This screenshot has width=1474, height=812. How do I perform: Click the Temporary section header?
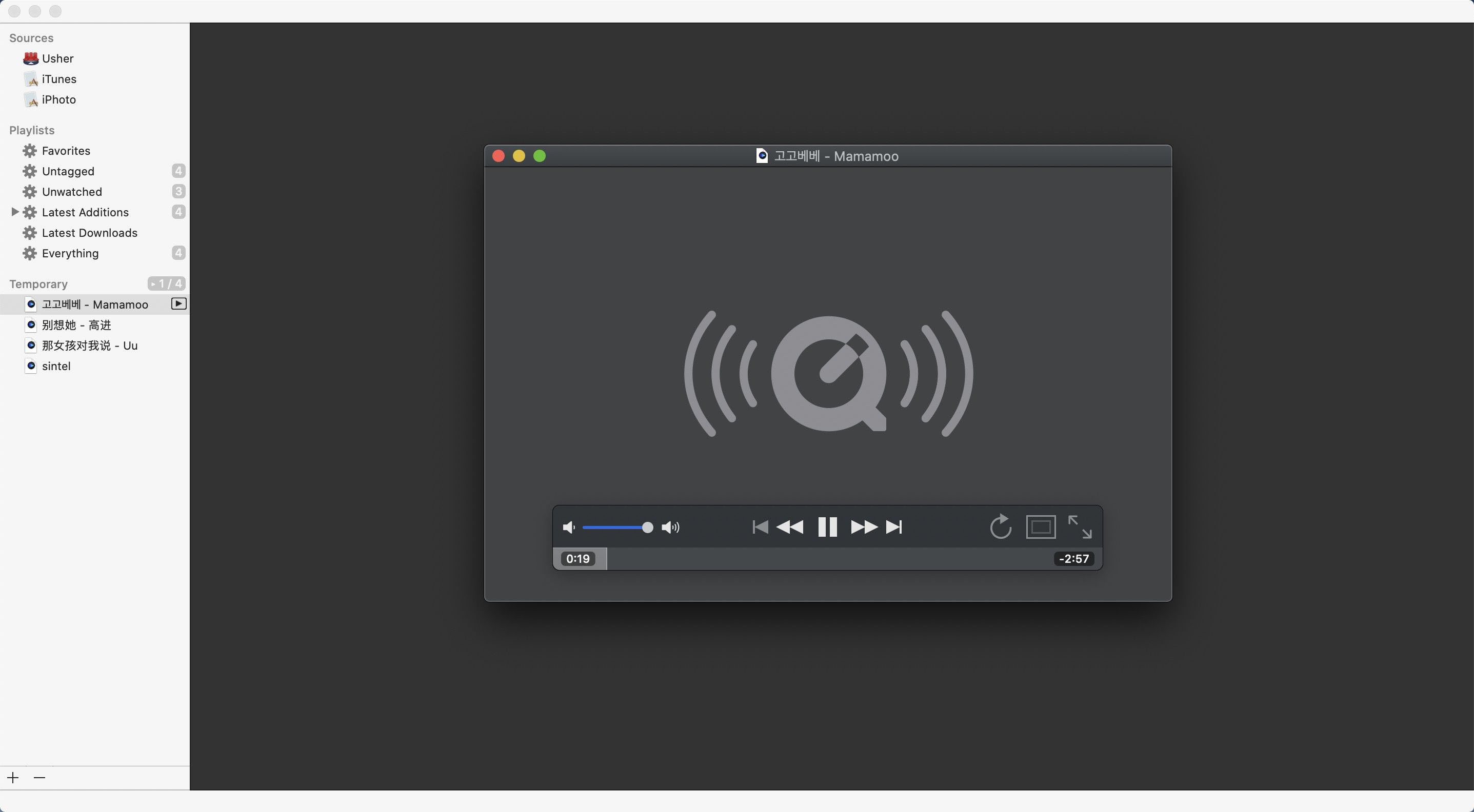pos(38,284)
